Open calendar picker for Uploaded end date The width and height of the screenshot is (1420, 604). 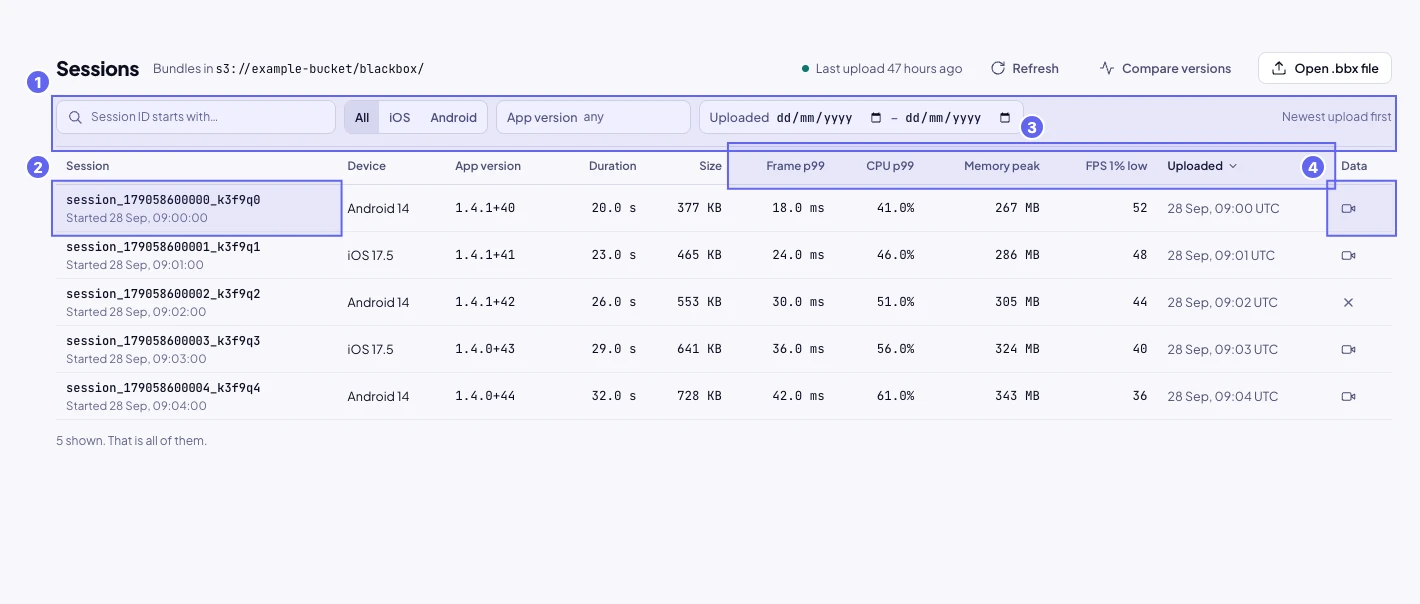coord(1005,117)
